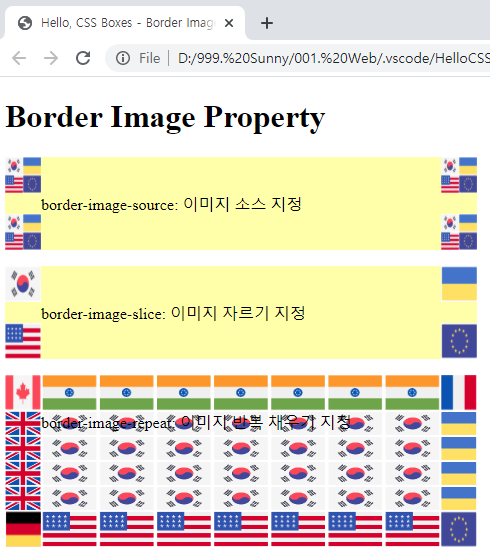
Task: Click the large Korean flag in the slice box
Action: 23,284
